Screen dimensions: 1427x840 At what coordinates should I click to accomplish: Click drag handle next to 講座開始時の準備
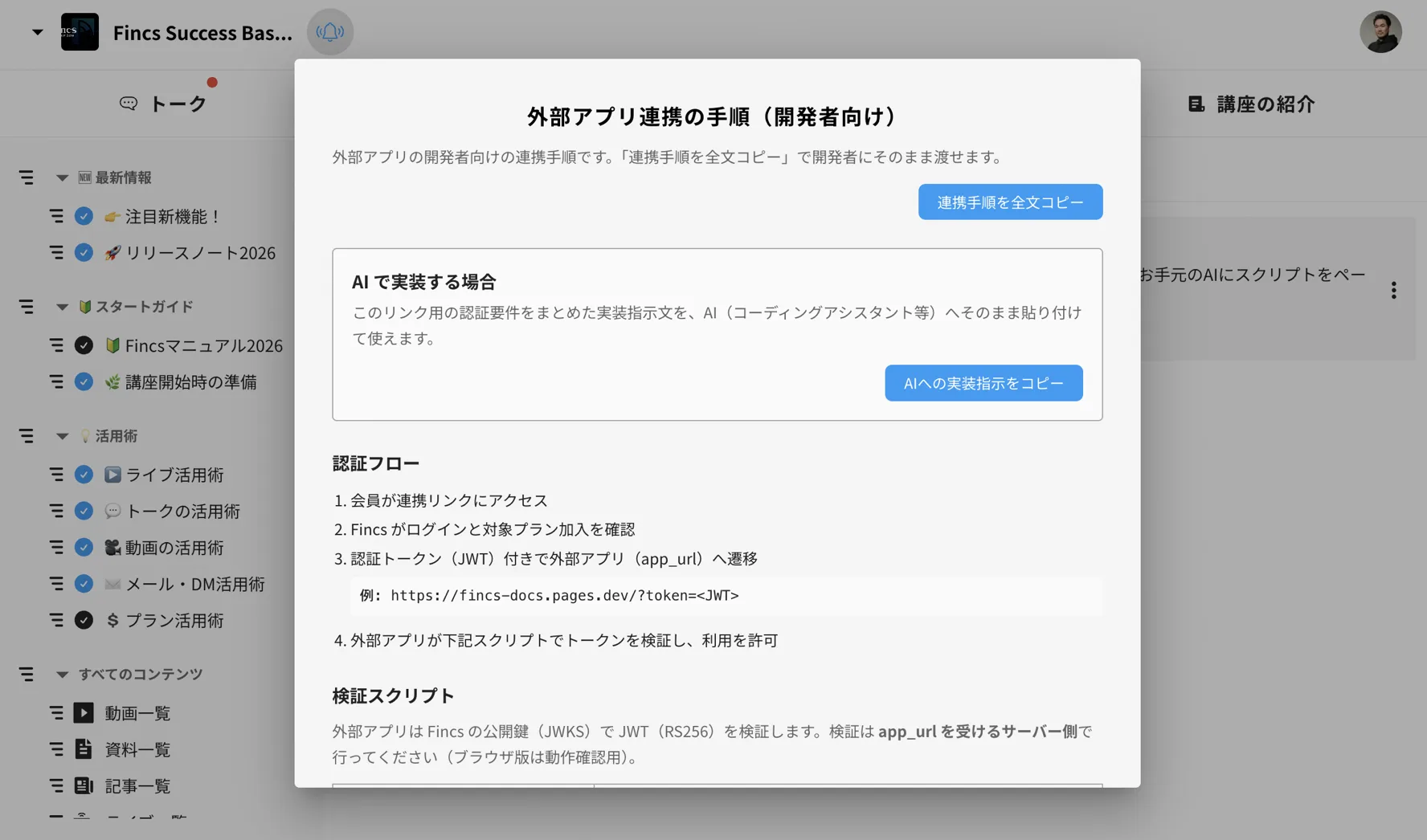56,381
